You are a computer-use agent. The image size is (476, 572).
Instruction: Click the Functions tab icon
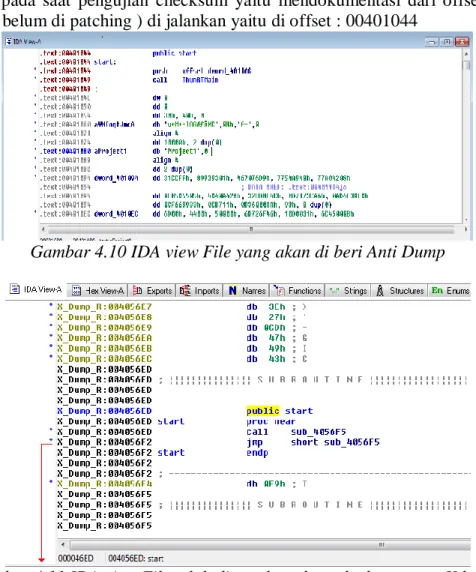pos(279,290)
